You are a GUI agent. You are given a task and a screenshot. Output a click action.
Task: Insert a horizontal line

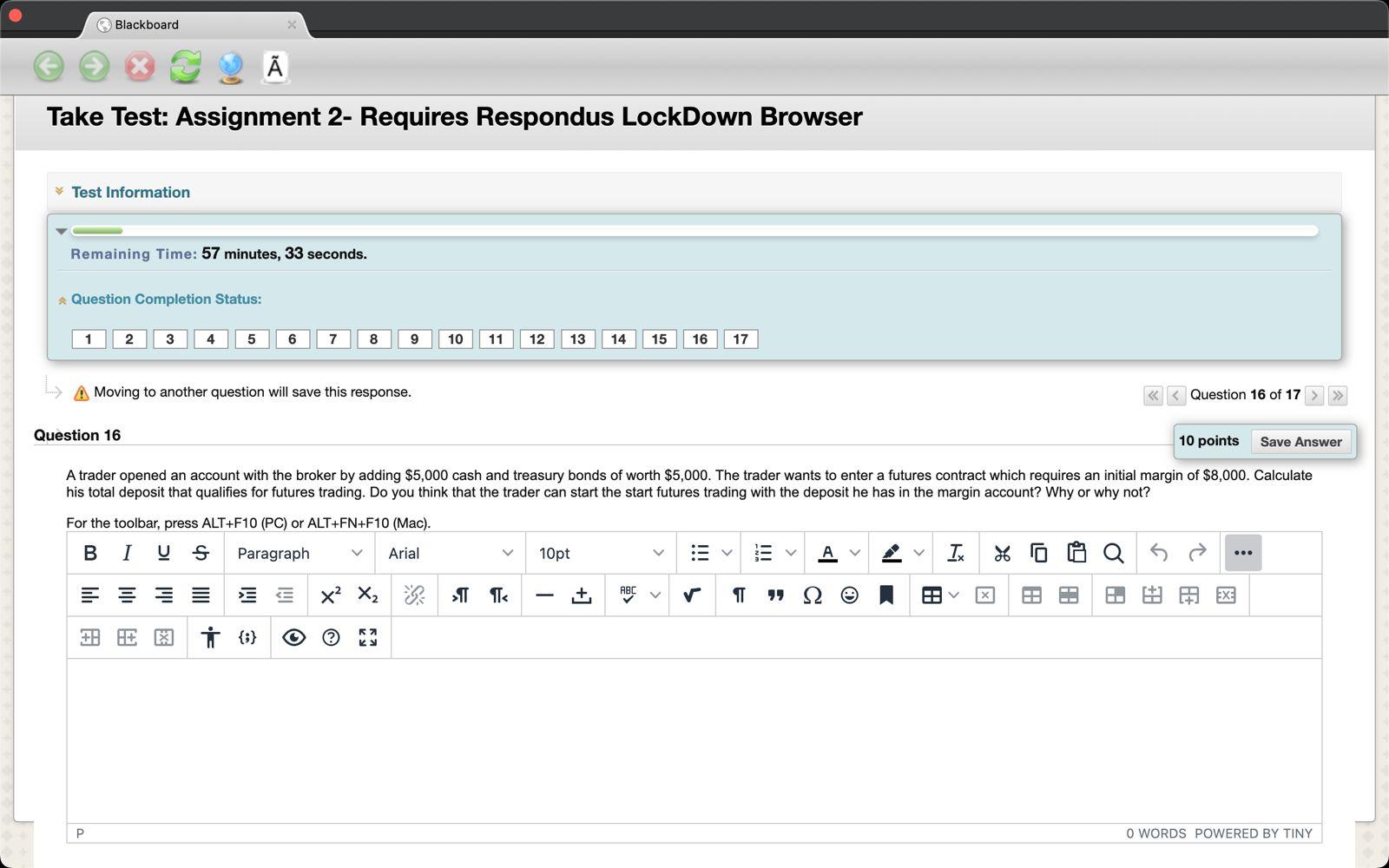tap(544, 595)
